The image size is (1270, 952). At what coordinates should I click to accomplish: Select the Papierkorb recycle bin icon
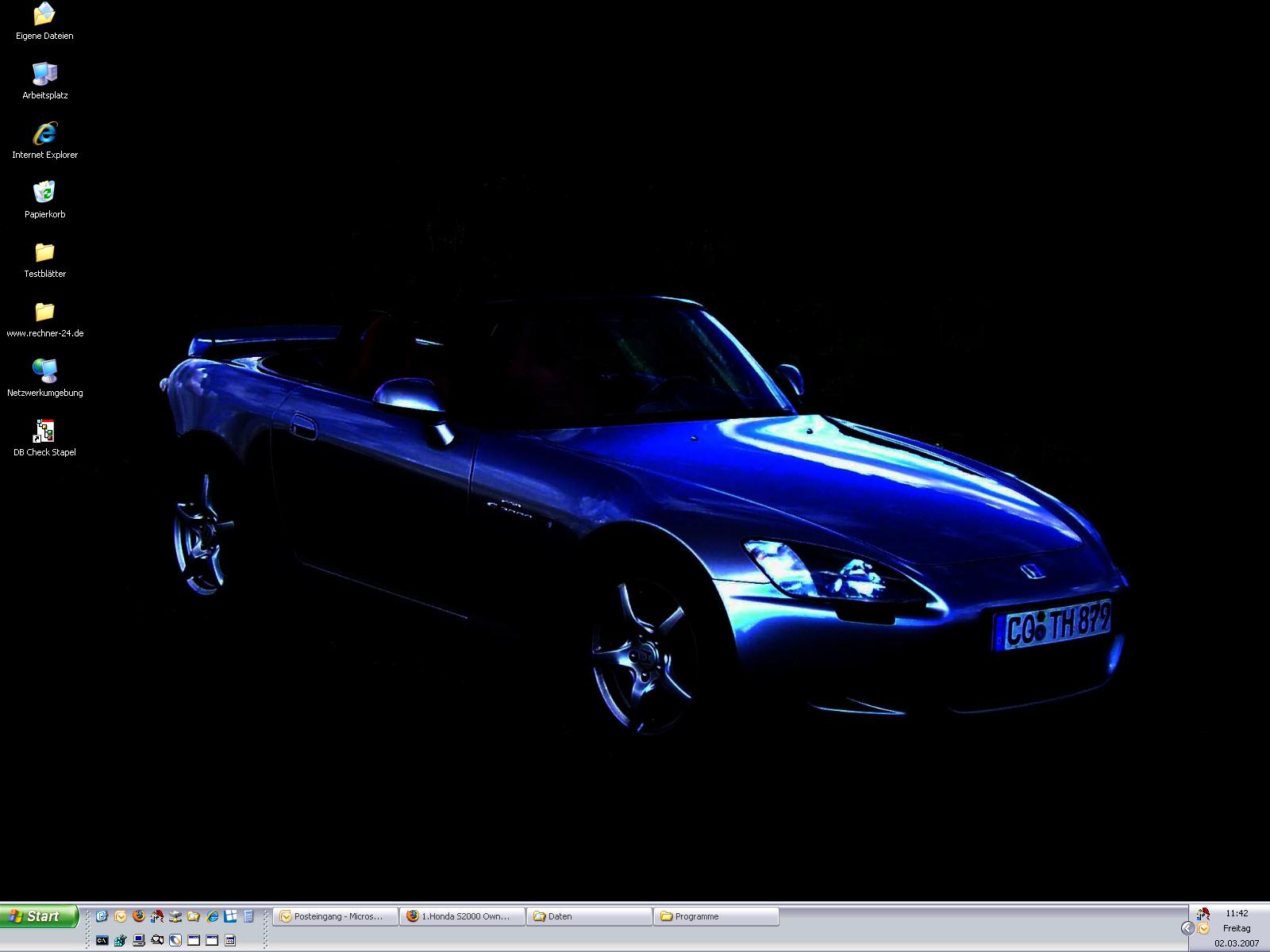point(44,193)
